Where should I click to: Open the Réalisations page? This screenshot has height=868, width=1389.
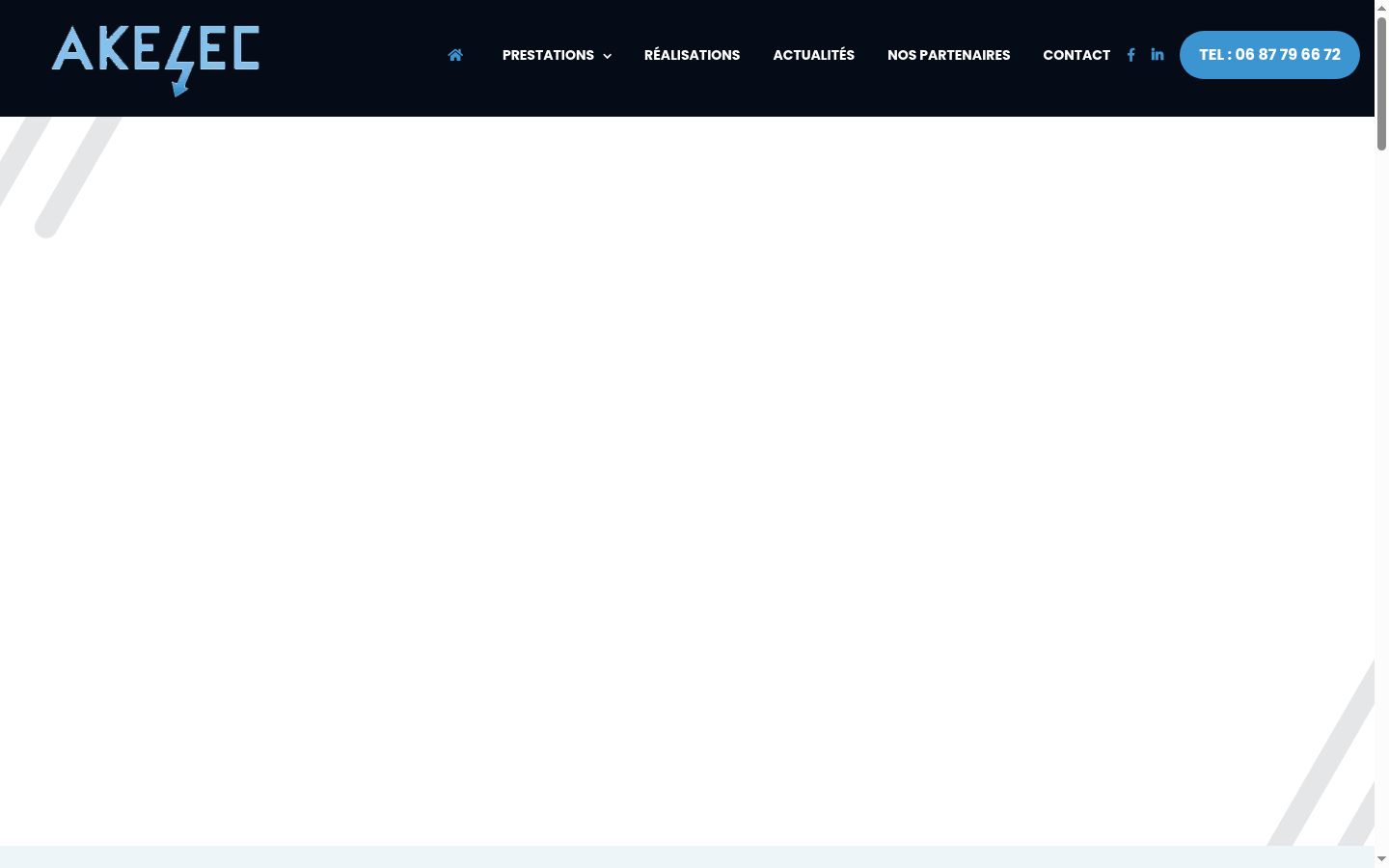(x=692, y=55)
